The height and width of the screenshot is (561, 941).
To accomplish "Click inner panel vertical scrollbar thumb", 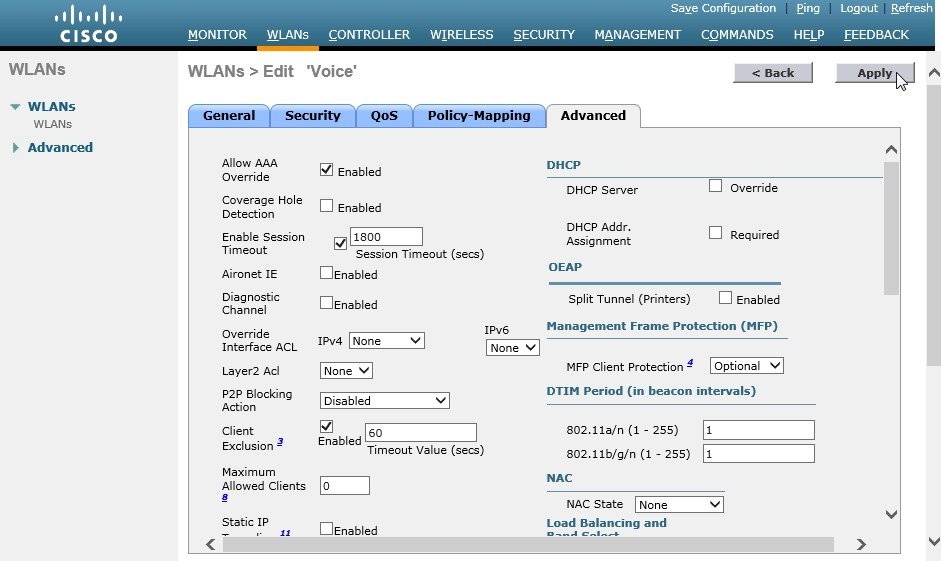I will (891, 228).
